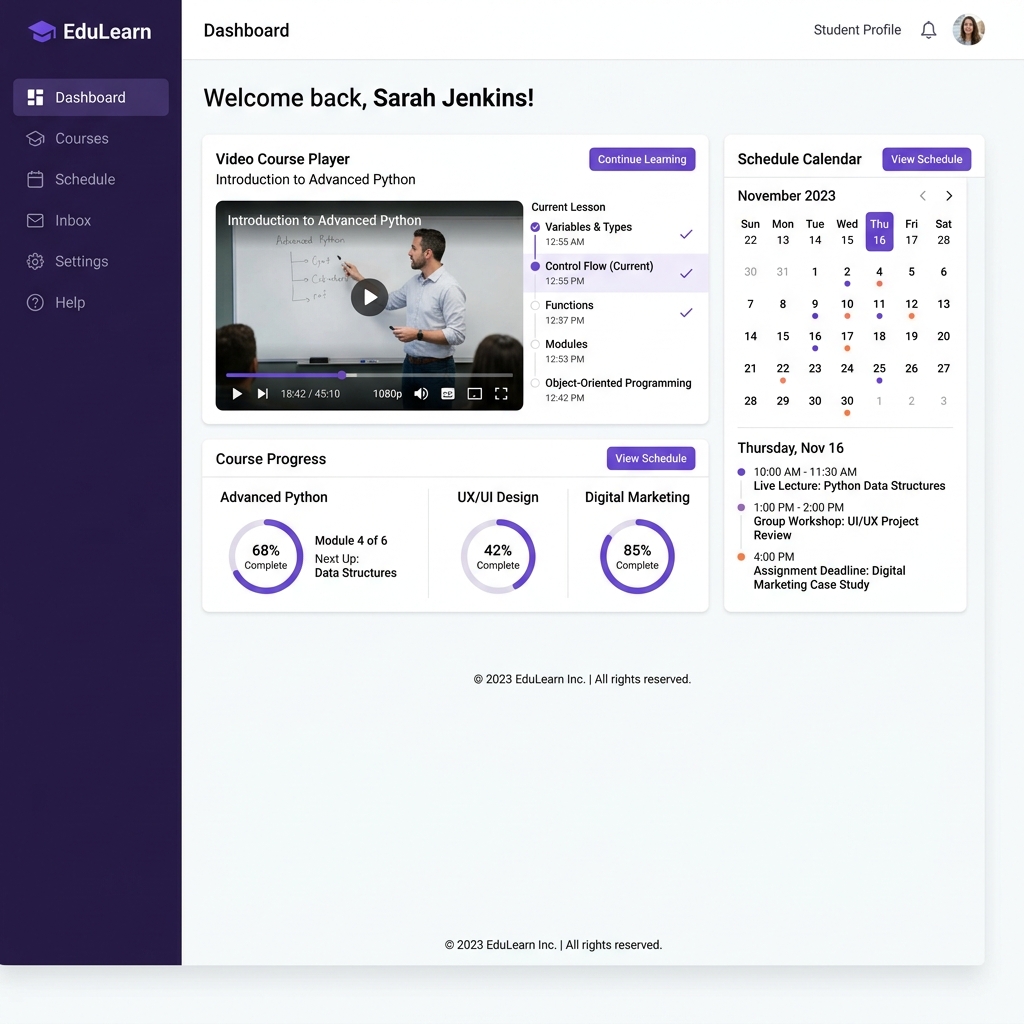
Task: Select November 25 in the calendar
Action: pyautogui.click(x=879, y=371)
